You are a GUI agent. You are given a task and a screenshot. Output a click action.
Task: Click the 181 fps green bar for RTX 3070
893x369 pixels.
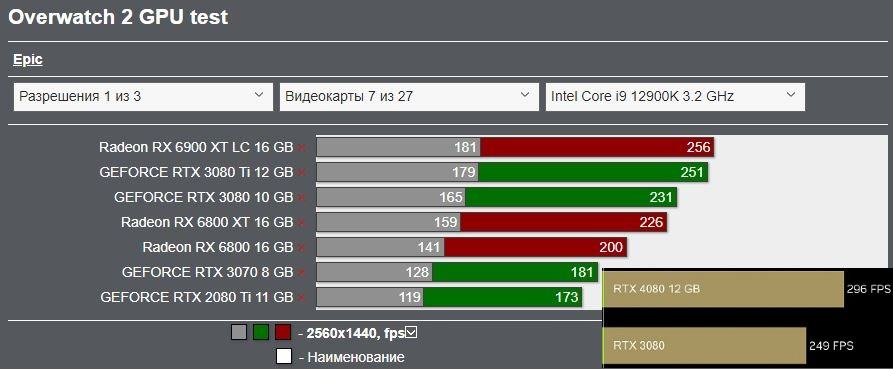point(515,273)
